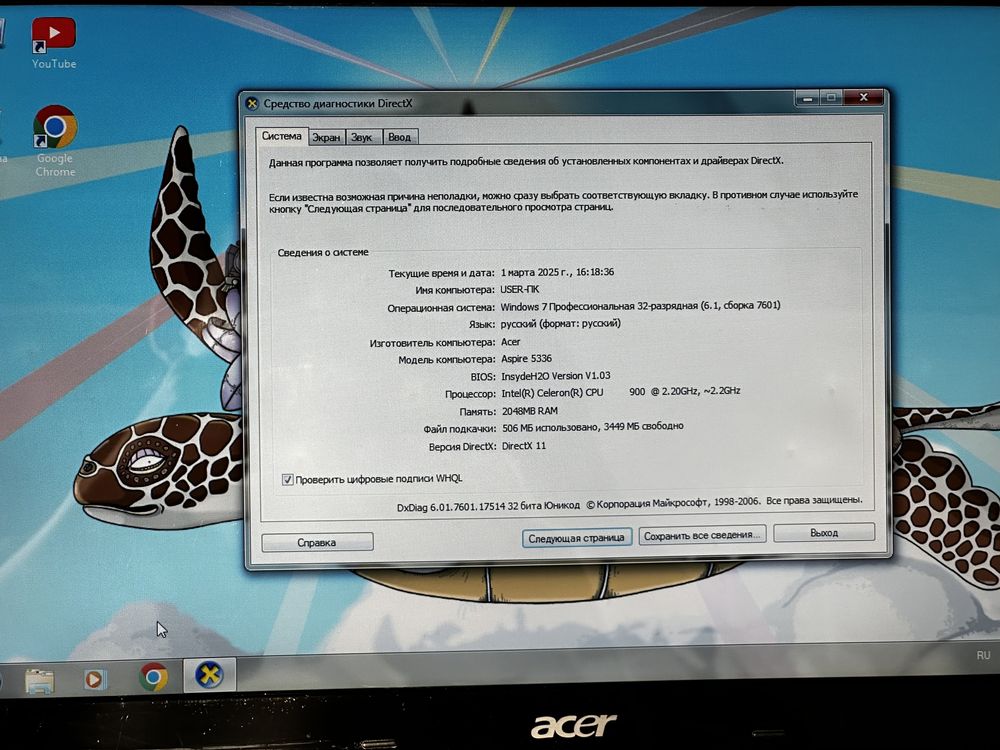Screen dimensions: 1000x750
Task: Click the Windows 7 Профессиональная text
Action: (x=567, y=307)
